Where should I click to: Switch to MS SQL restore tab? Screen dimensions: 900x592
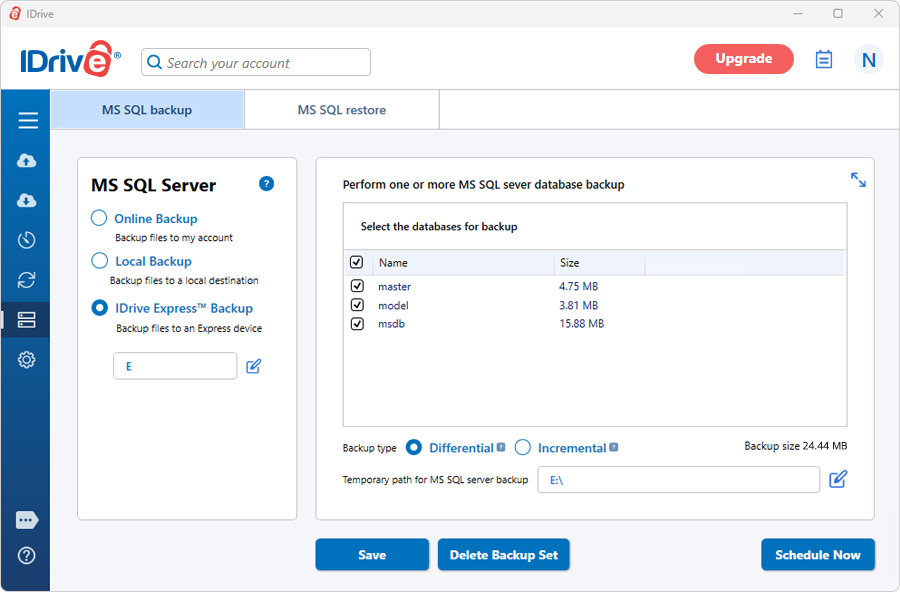(342, 110)
